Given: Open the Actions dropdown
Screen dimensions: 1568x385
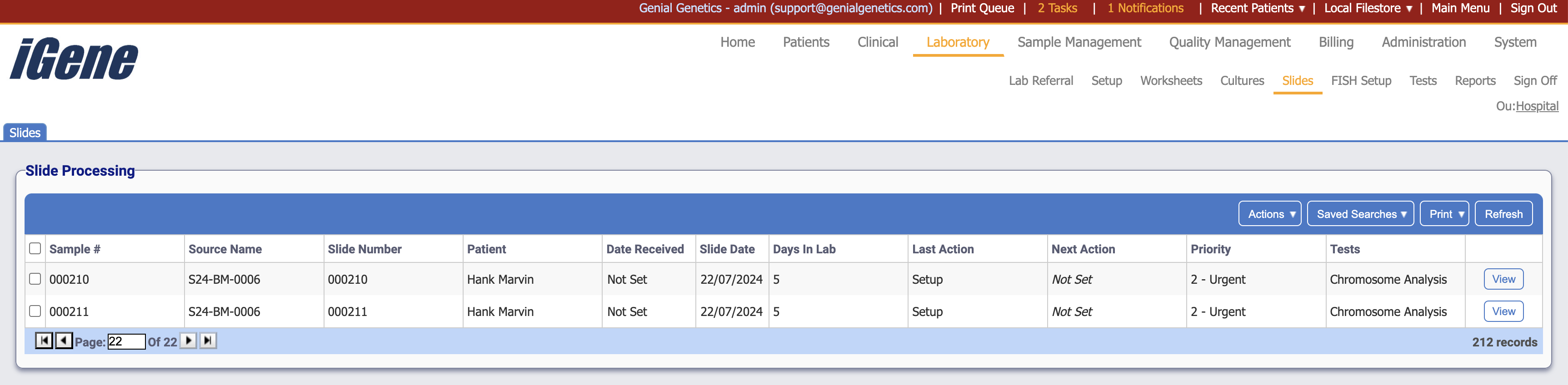Looking at the screenshot, I should pyautogui.click(x=1270, y=213).
